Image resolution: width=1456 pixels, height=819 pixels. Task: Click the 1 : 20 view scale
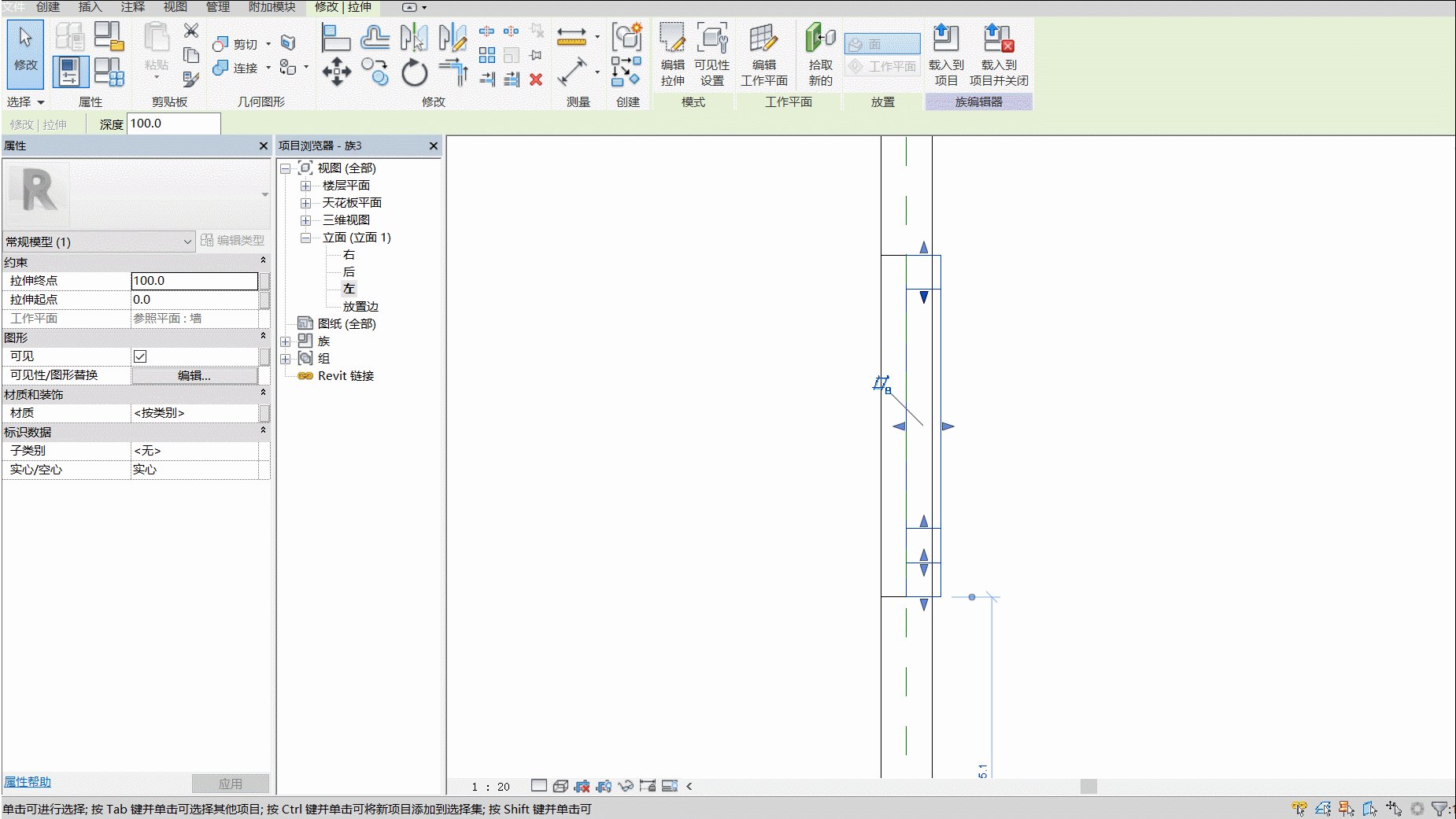point(490,787)
